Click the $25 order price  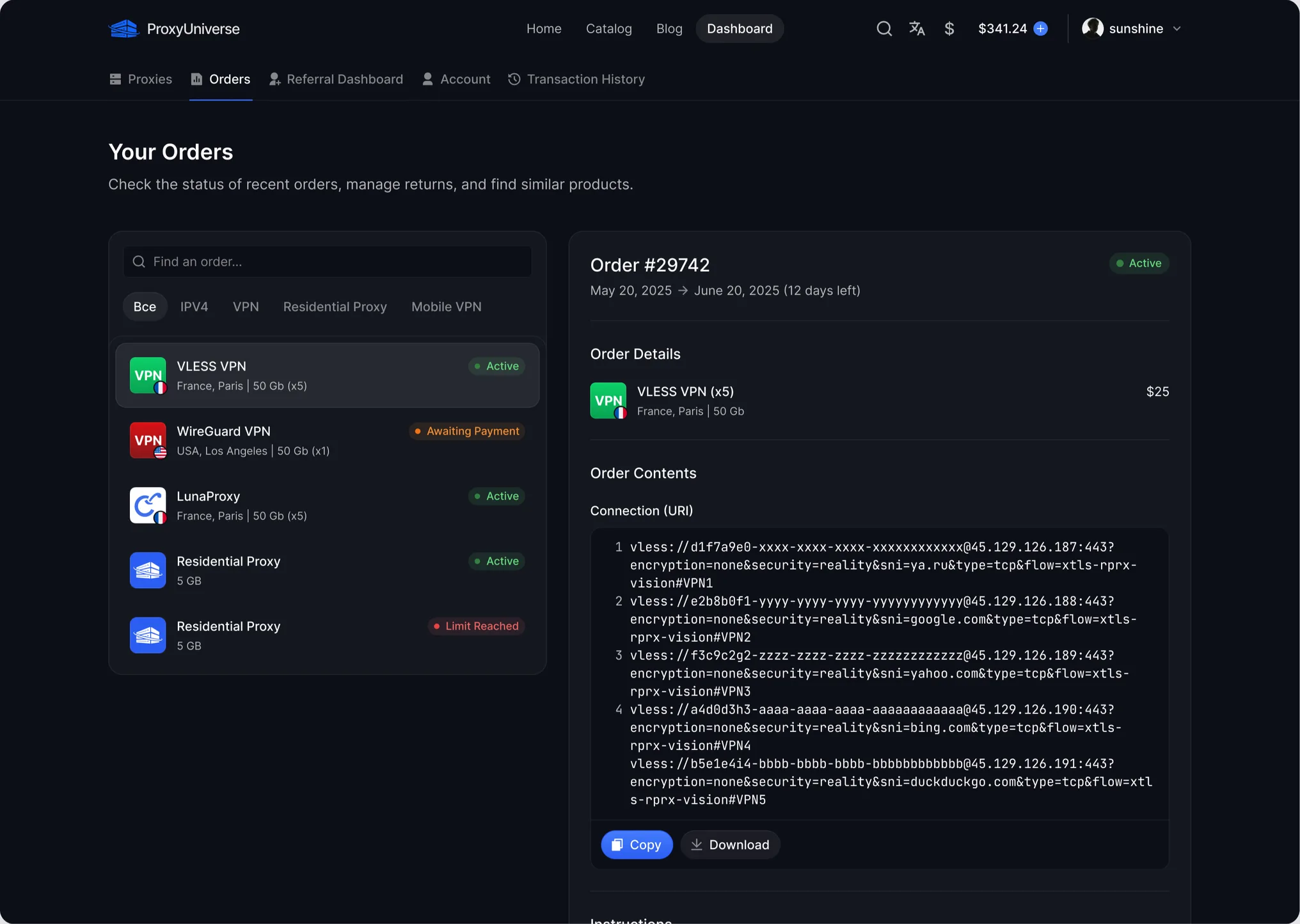(1157, 392)
